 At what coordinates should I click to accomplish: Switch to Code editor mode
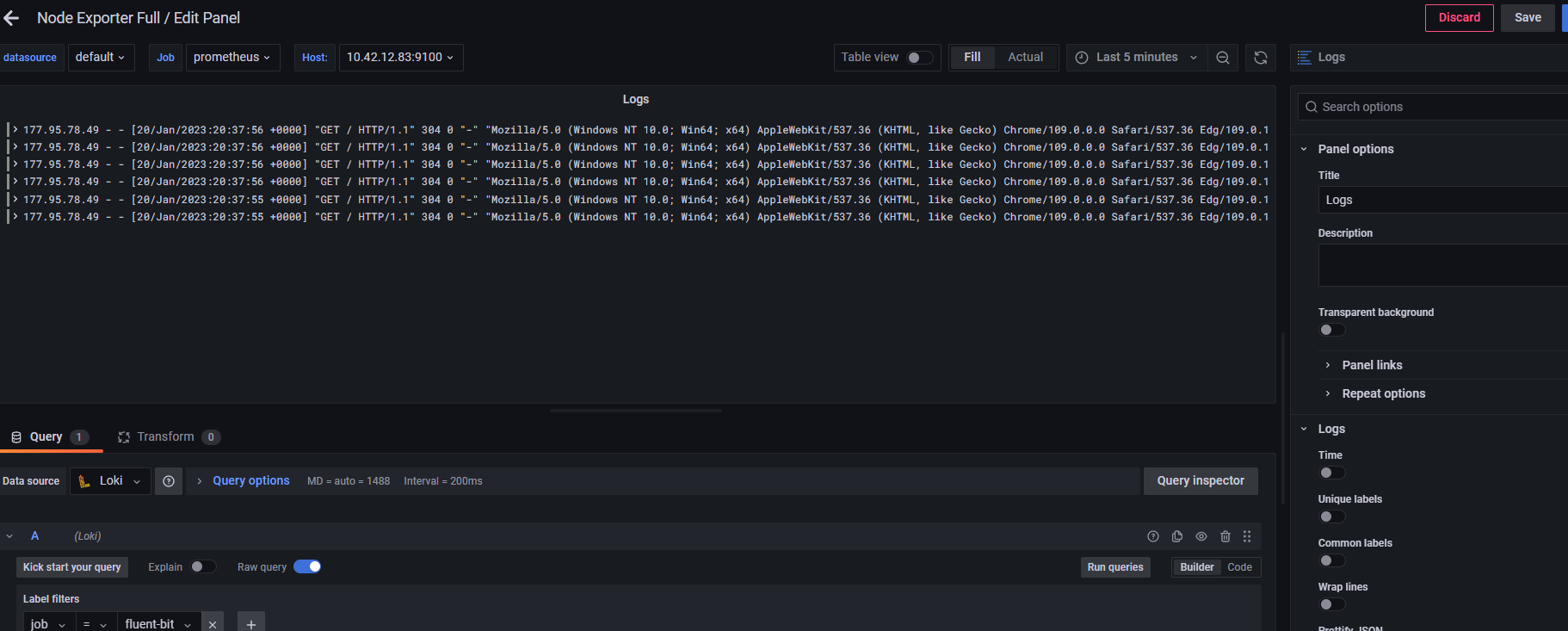[x=1240, y=567]
